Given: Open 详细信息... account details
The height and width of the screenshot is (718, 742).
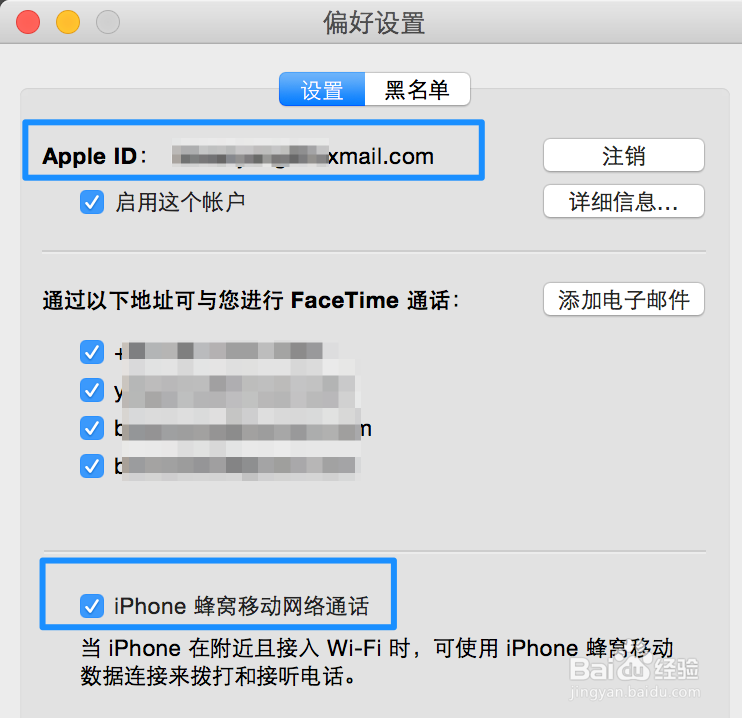Looking at the screenshot, I should [624, 201].
